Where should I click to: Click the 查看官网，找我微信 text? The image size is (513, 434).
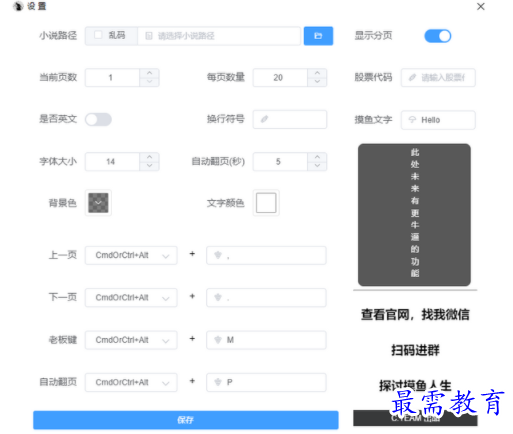click(415, 315)
